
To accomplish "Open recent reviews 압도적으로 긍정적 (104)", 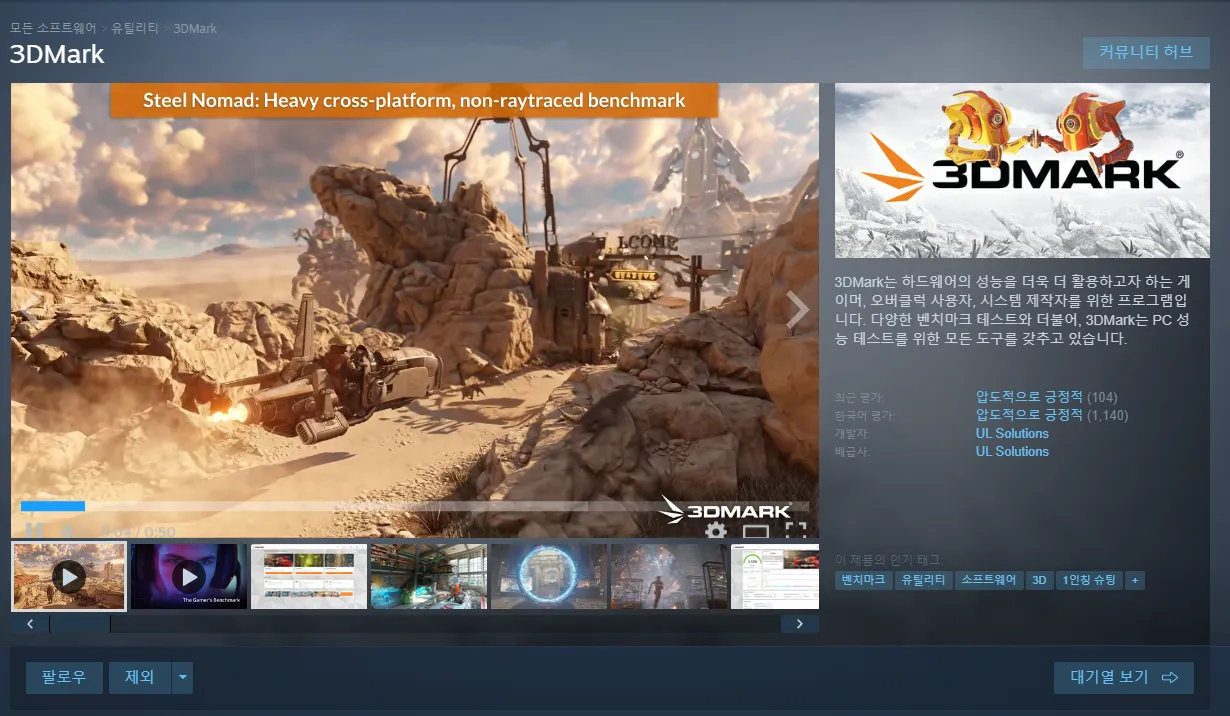I will coord(1047,397).
